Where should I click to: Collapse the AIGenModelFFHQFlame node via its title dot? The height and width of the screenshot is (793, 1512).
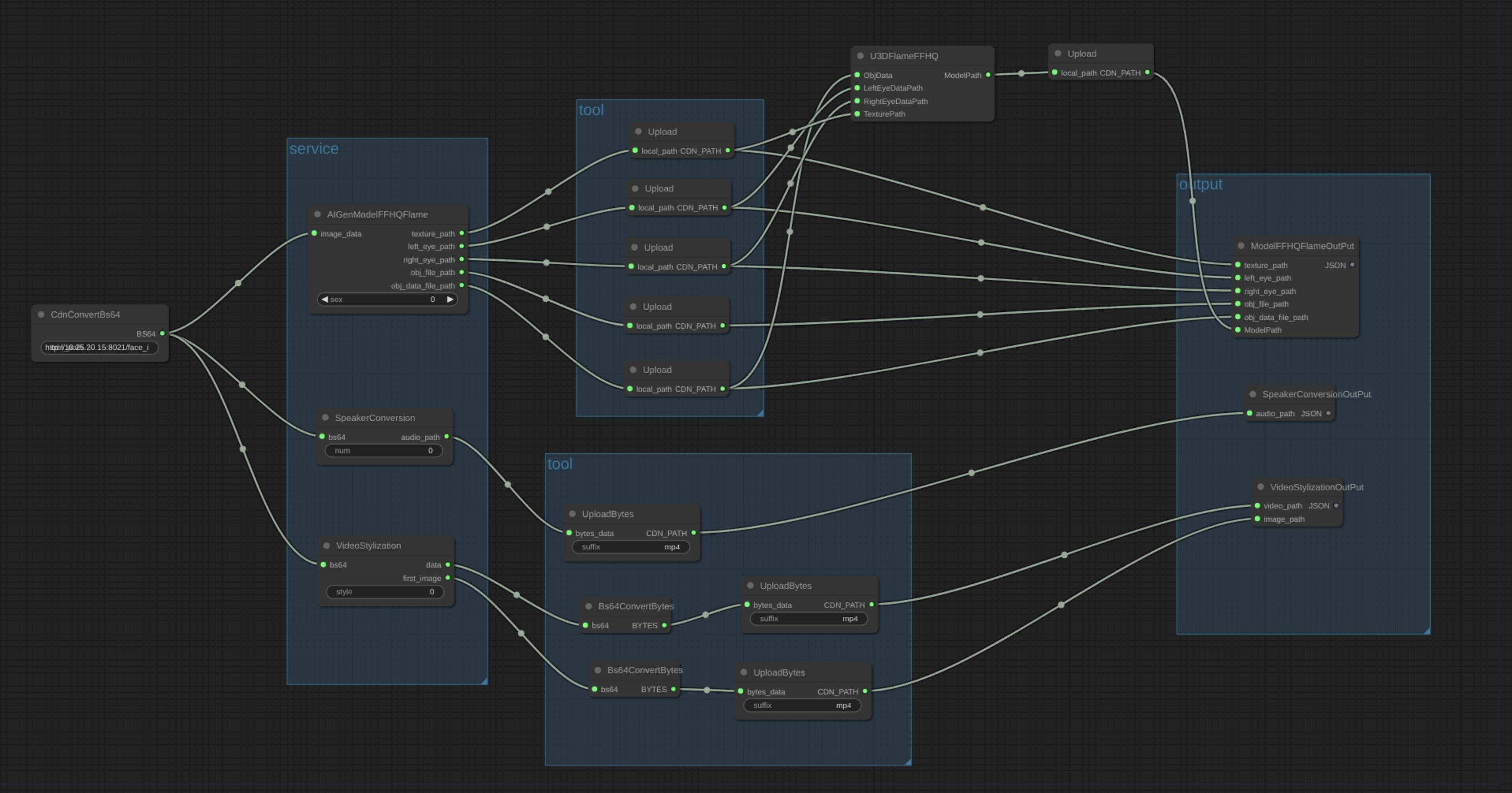pos(317,214)
